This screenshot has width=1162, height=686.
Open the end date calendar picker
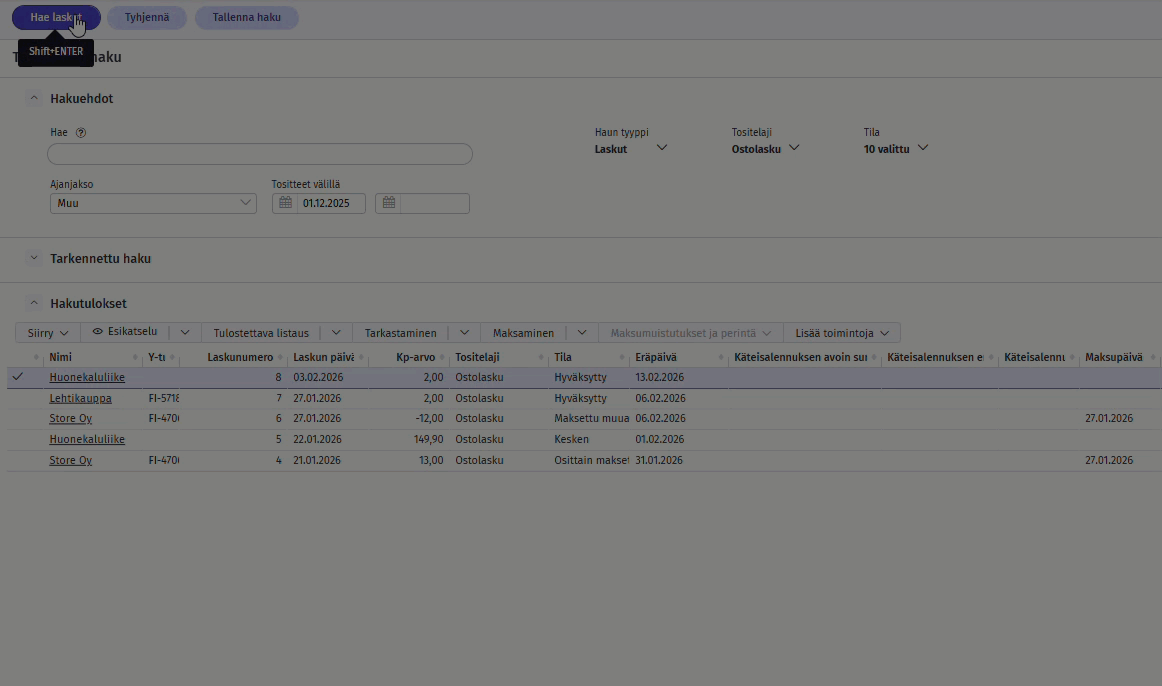[x=389, y=203]
